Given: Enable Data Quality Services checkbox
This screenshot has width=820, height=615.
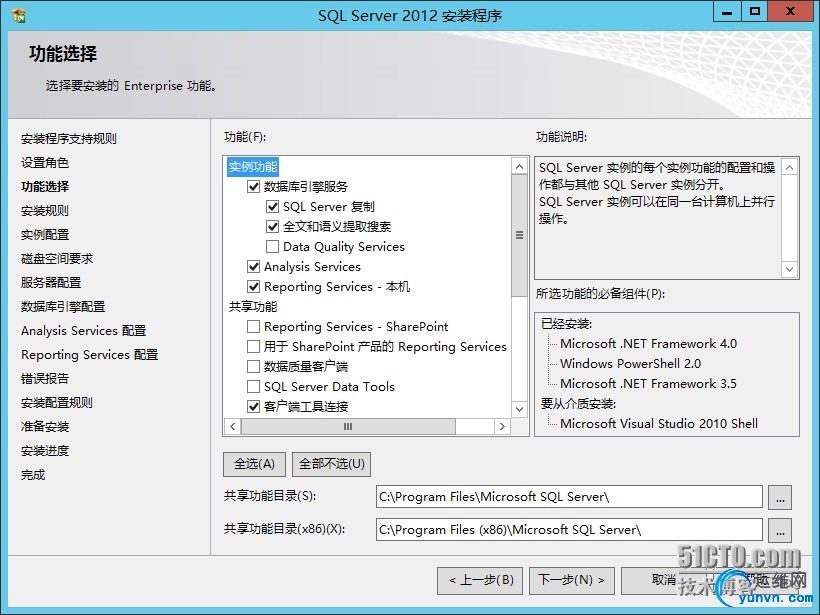Looking at the screenshot, I should point(272,246).
